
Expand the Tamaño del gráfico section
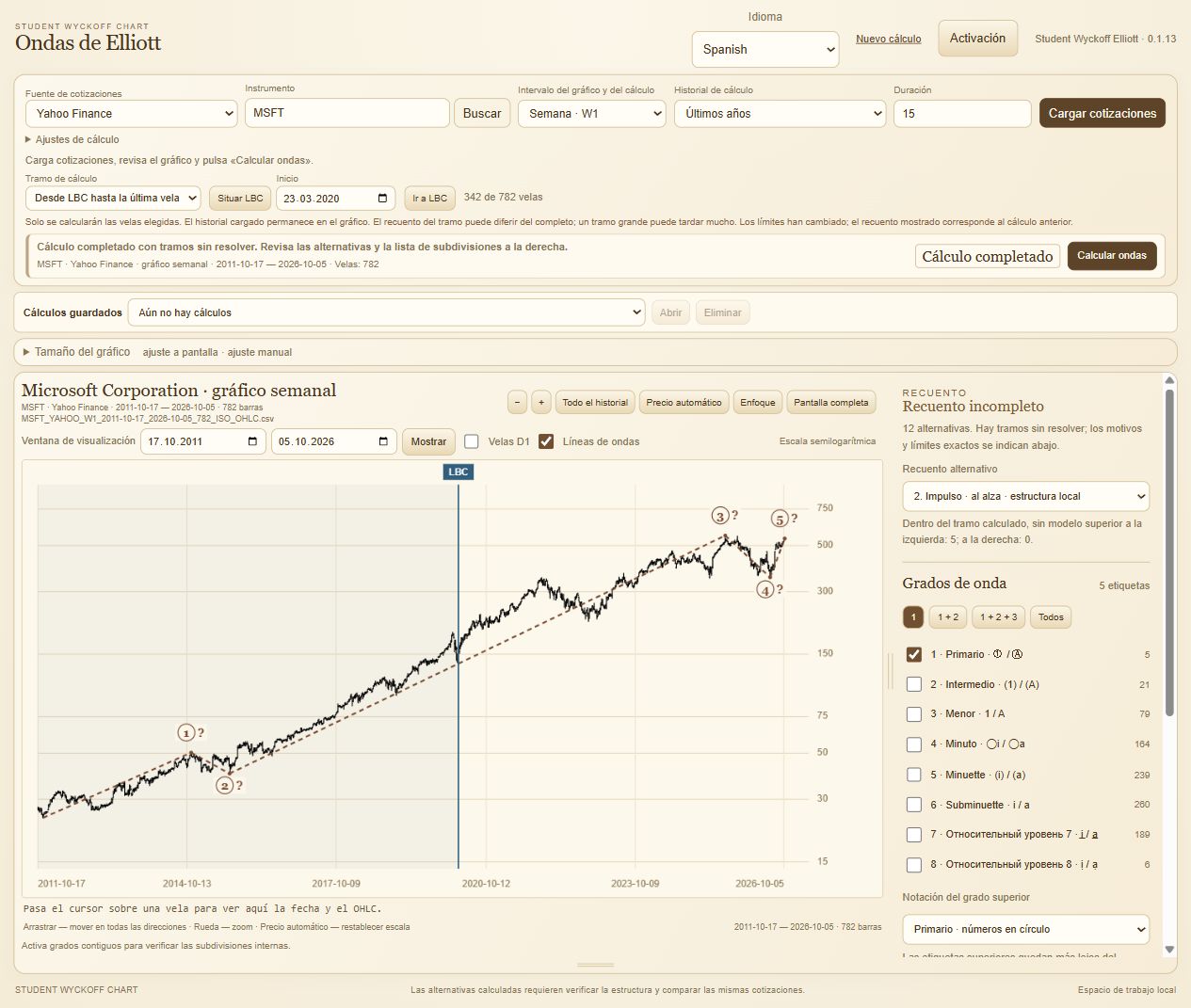click(x=77, y=352)
